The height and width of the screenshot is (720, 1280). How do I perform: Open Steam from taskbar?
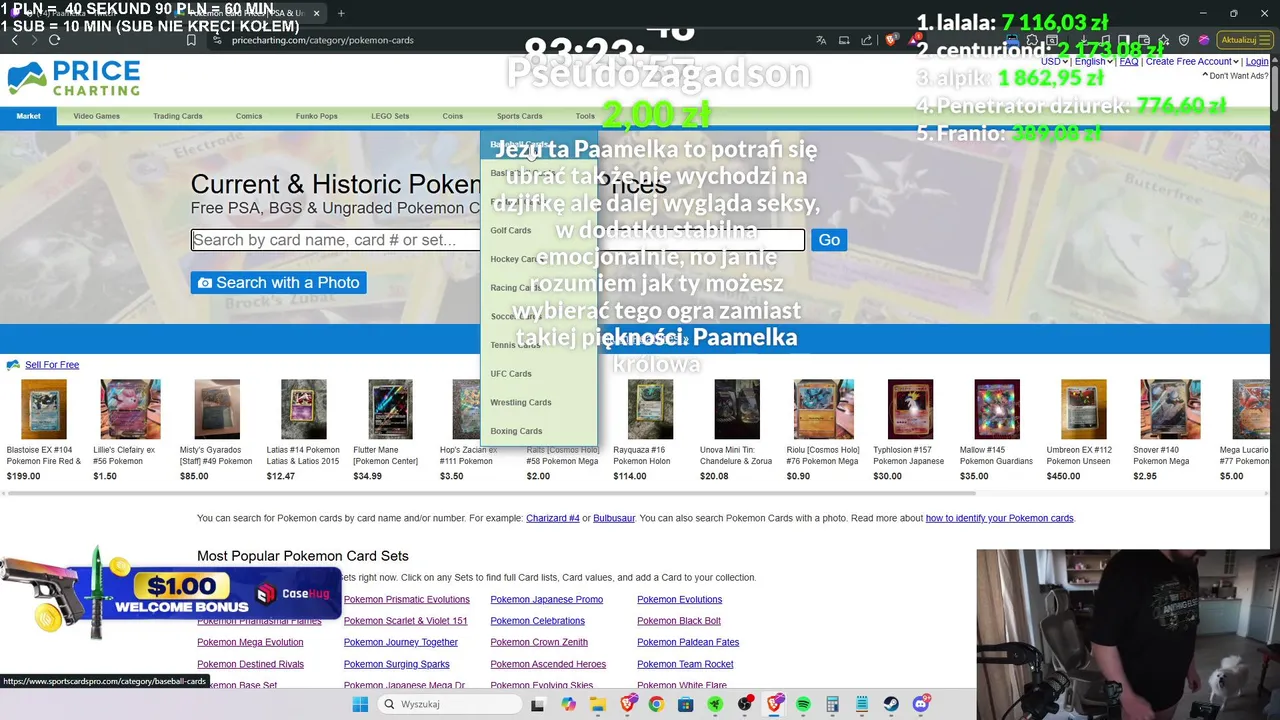891,704
